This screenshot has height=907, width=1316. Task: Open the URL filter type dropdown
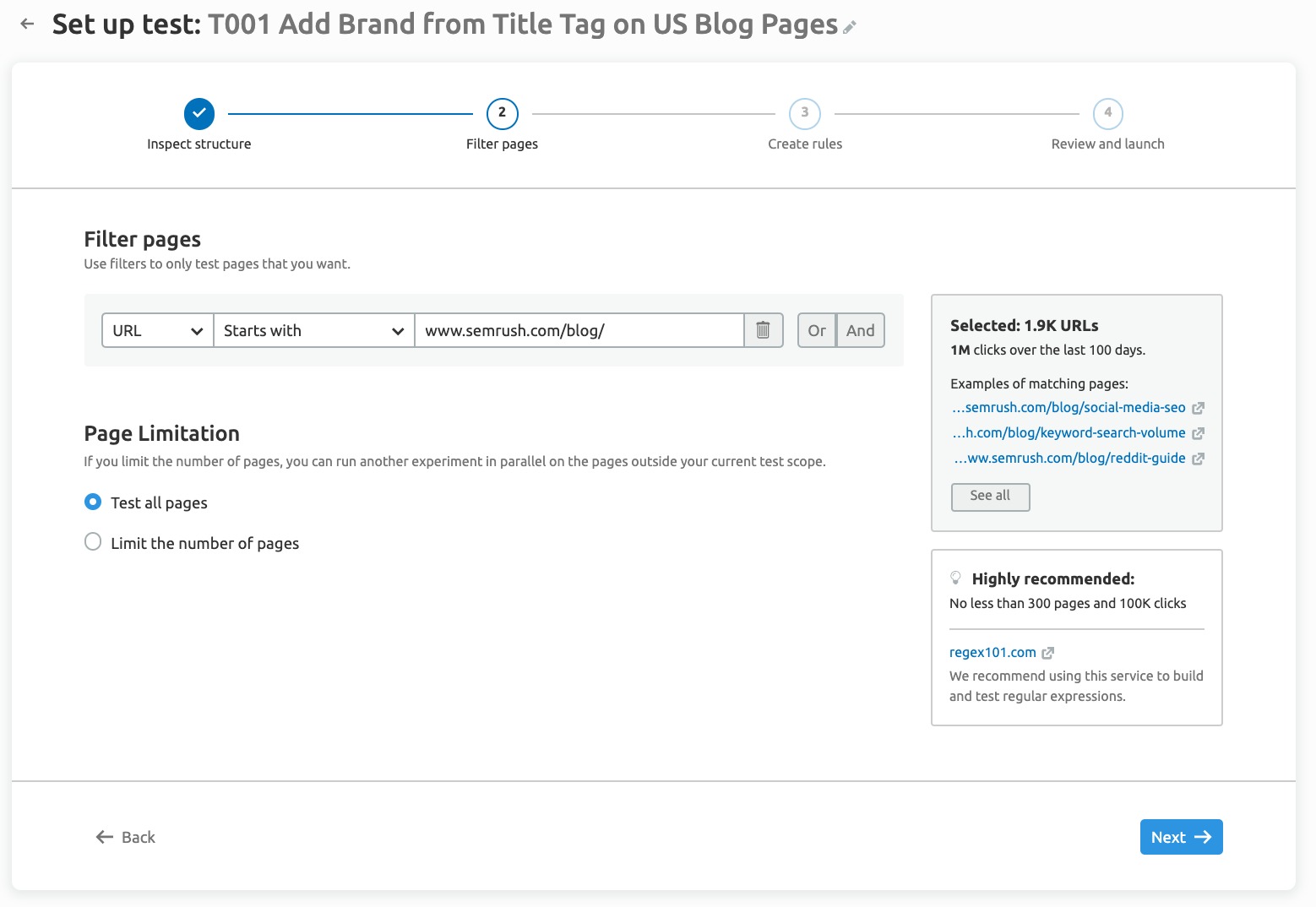[157, 330]
